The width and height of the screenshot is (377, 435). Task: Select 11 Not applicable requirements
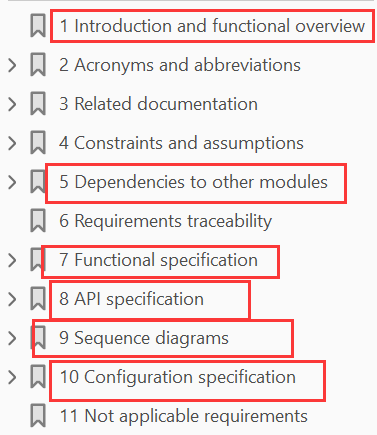tap(184, 416)
